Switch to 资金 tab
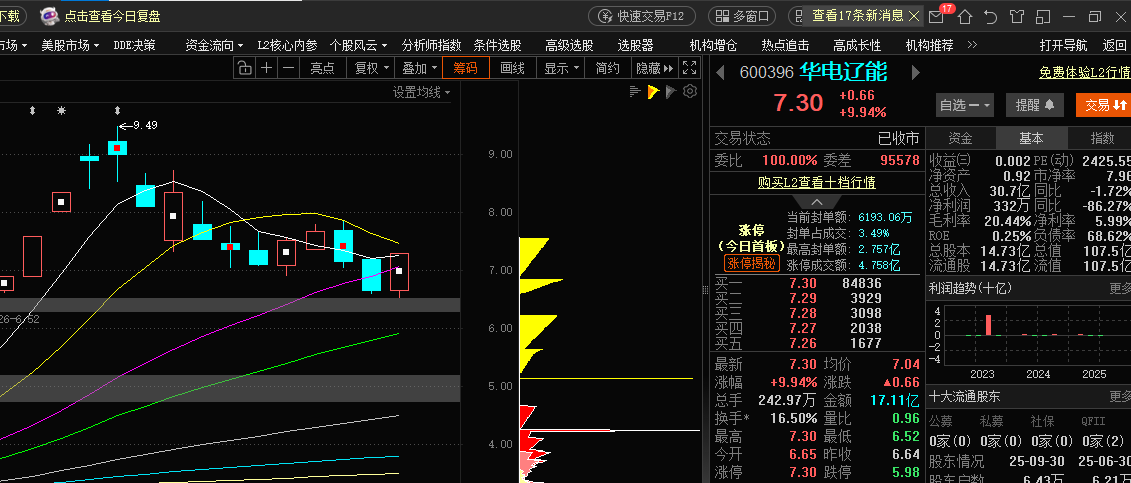The width and height of the screenshot is (1131, 483). tap(960, 138)
